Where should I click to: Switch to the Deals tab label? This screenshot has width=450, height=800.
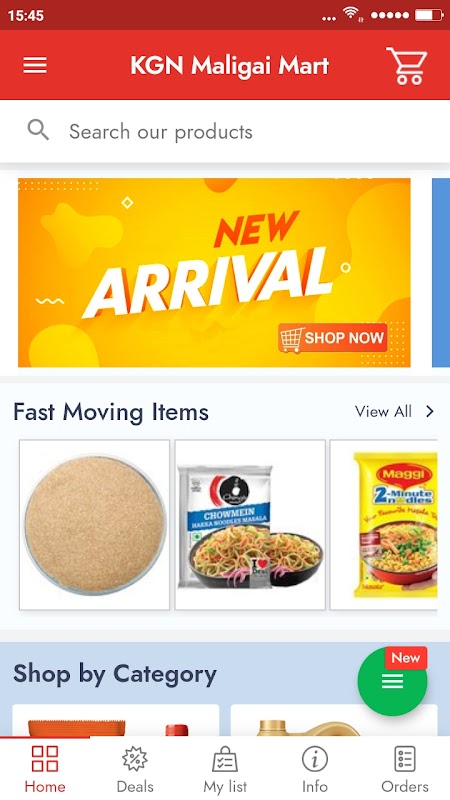coord(135,786)
